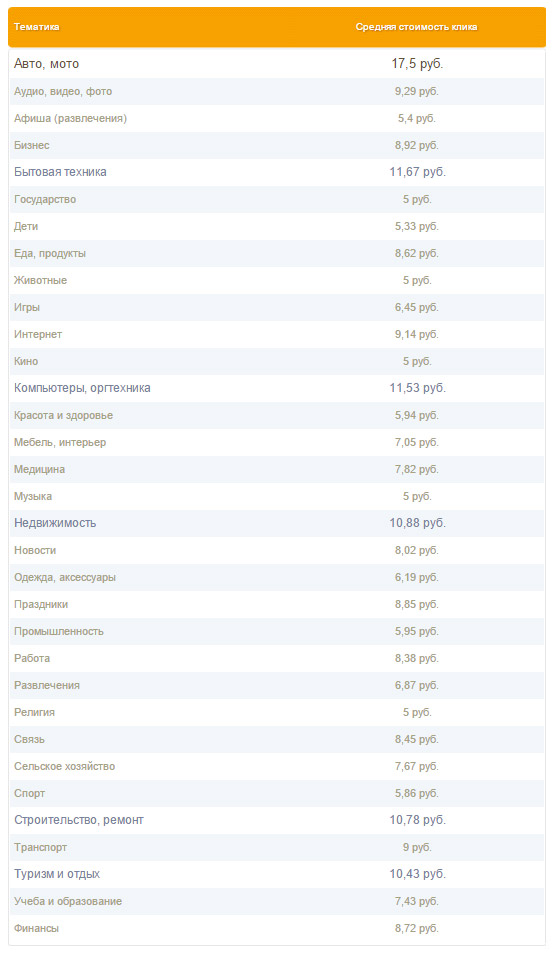
Task: Select the Еда, продукты row
Action: pyautogui.click(x=277, y=253)
